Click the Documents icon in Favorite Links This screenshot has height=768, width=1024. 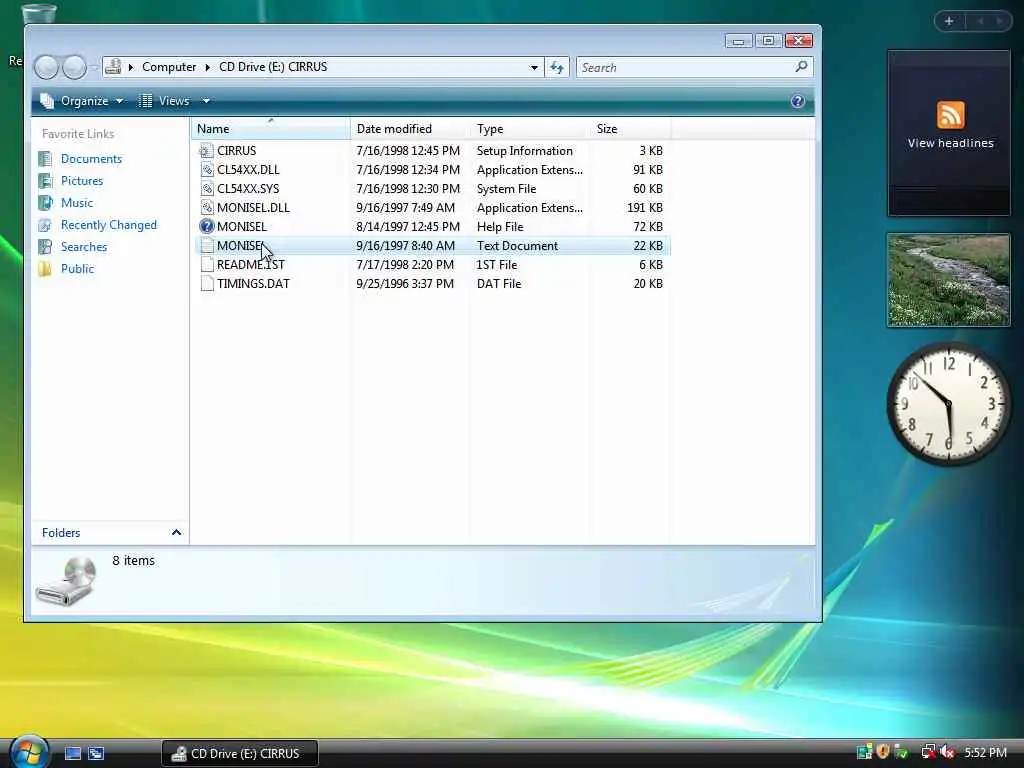(45, 159)
